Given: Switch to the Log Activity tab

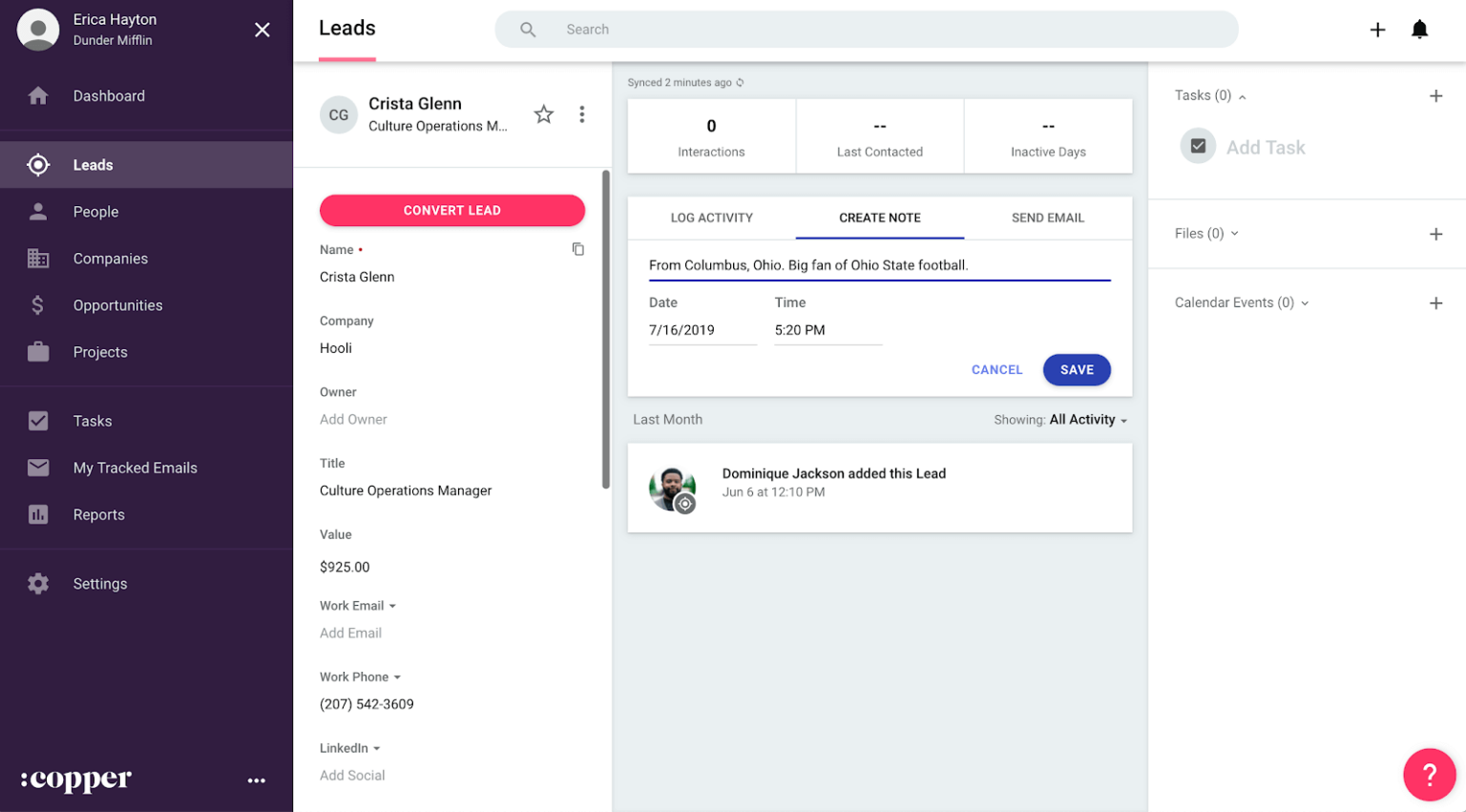Looking at the screenshot, I should coord(711,218).
